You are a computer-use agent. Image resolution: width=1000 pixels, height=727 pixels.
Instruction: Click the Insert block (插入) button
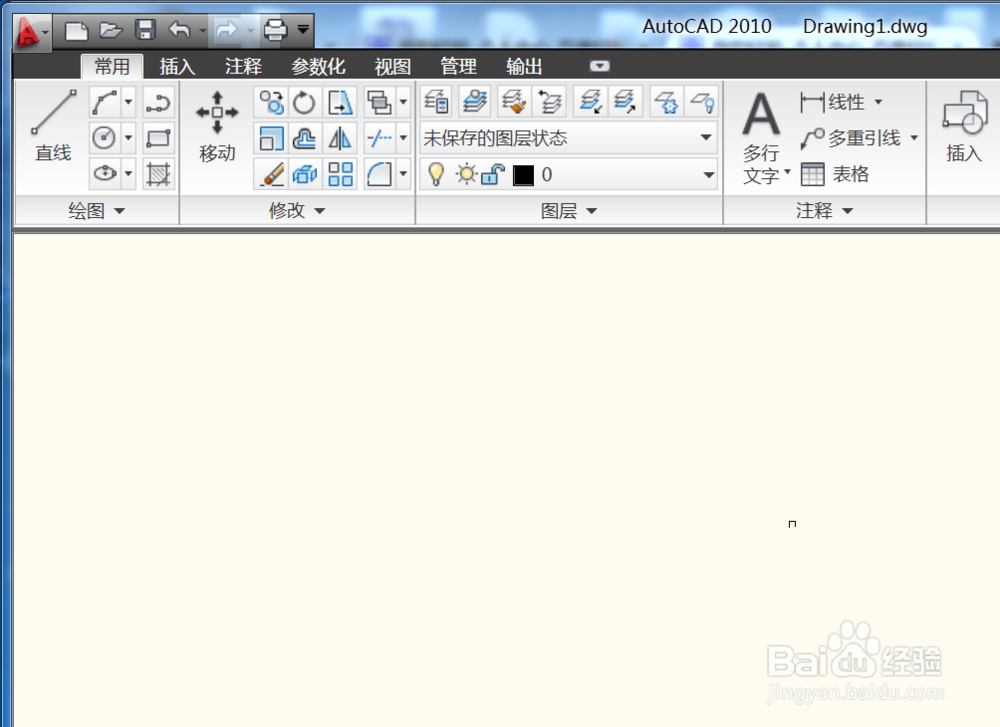pos(964,126)
